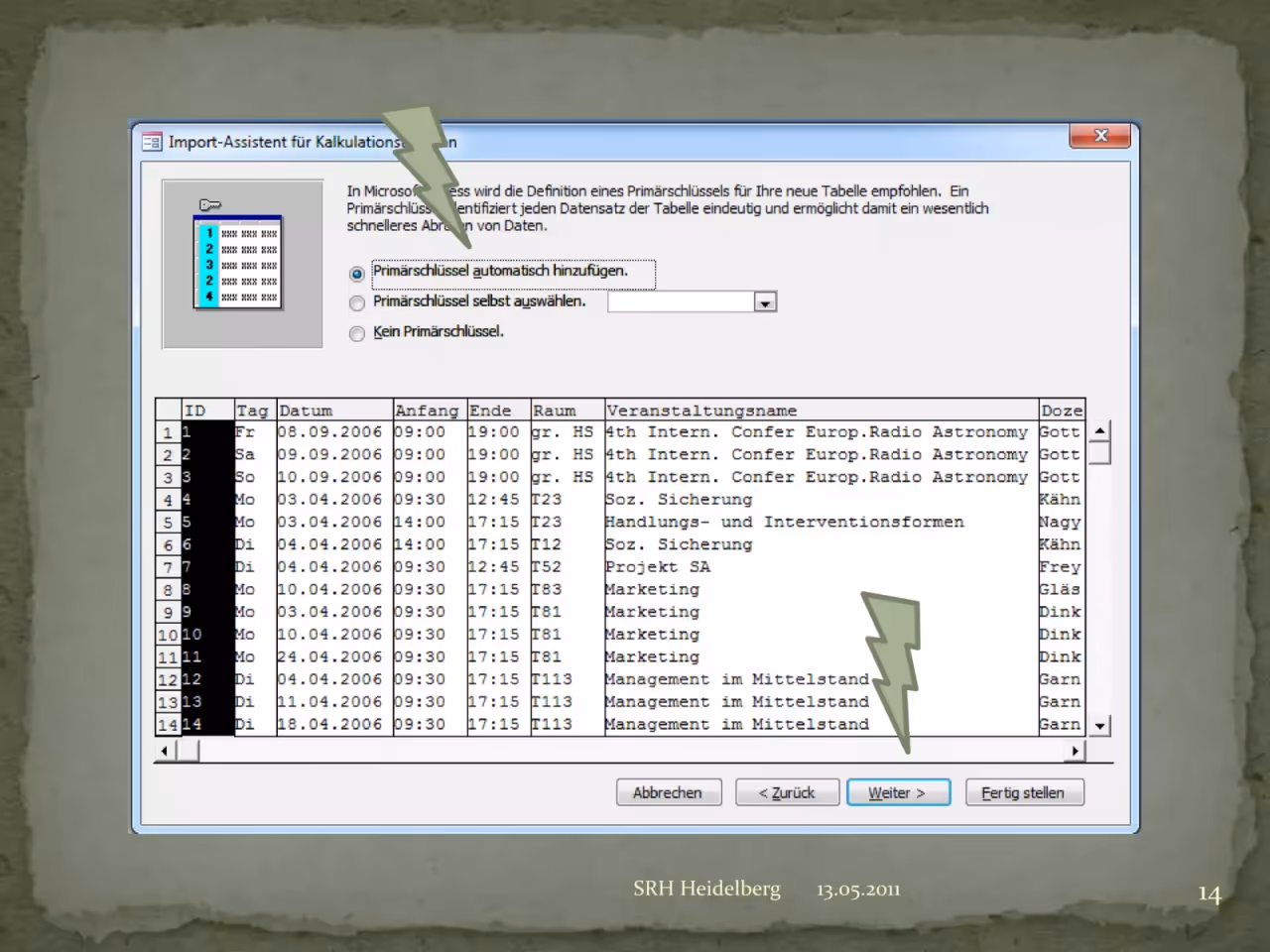Image resolution: width=1270 pixels, height=952 pixels.
Task: Choose the 'Kein Primärschlüssel' option
Action: (x=357, y=334)
